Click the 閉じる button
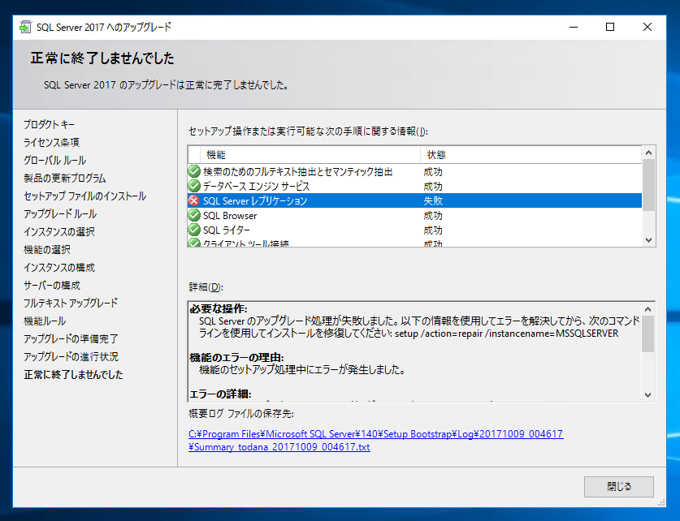680x521 pixels. tap(618, 486)
